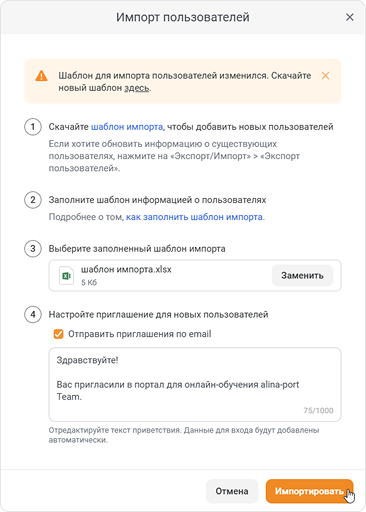The height and width of the screenshot is (512, 366).
Task: Close the Импорт пользователей dialog
Action: coord(349,17)
